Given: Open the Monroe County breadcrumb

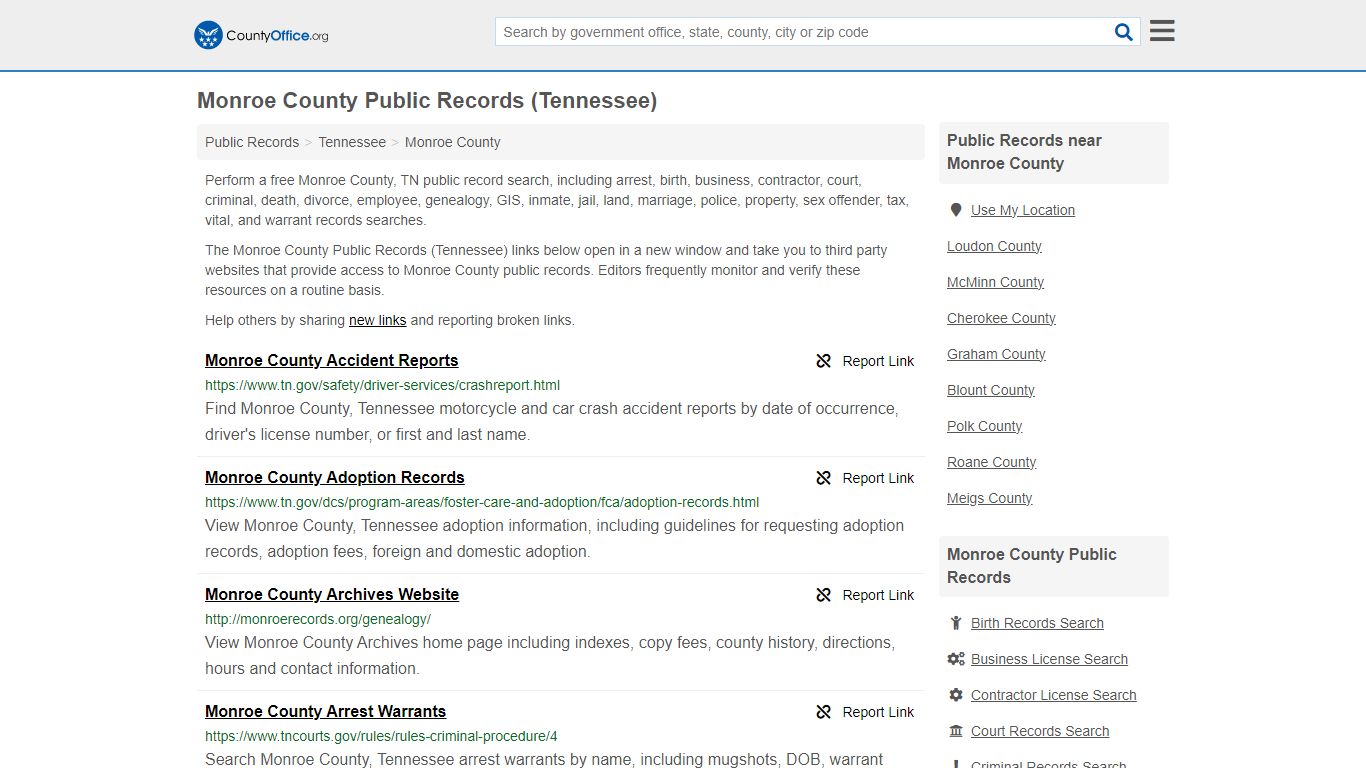Looking at the screenshot, I should (452, 142).
